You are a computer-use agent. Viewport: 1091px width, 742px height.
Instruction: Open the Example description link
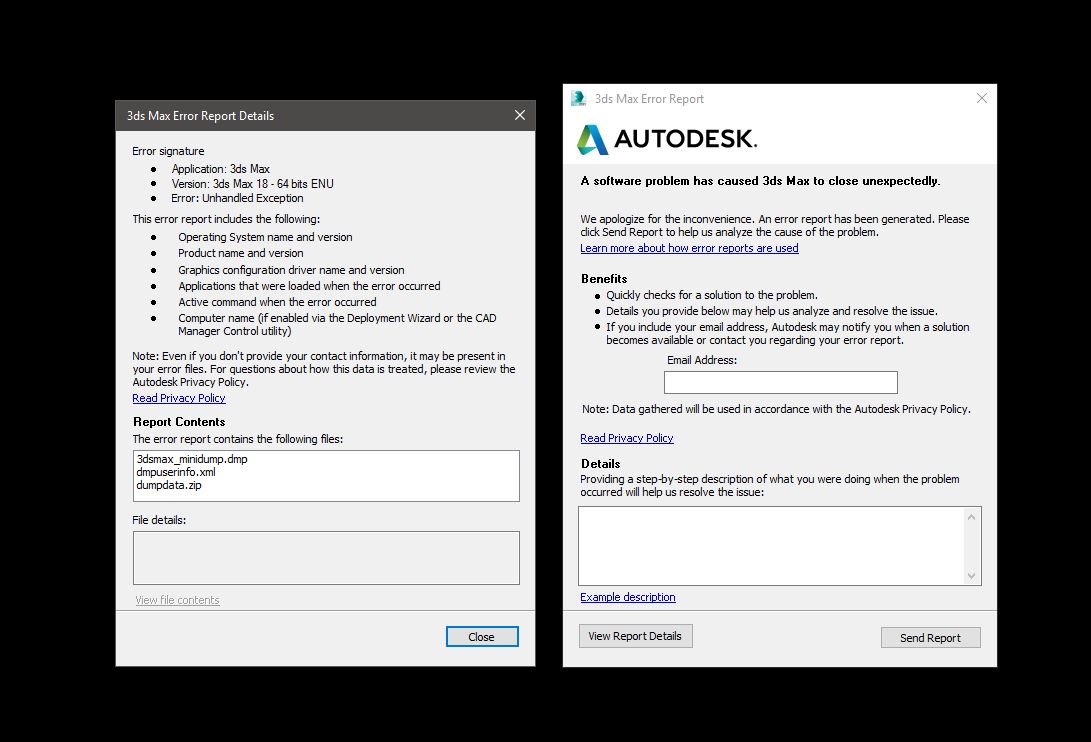pos(627,597)
